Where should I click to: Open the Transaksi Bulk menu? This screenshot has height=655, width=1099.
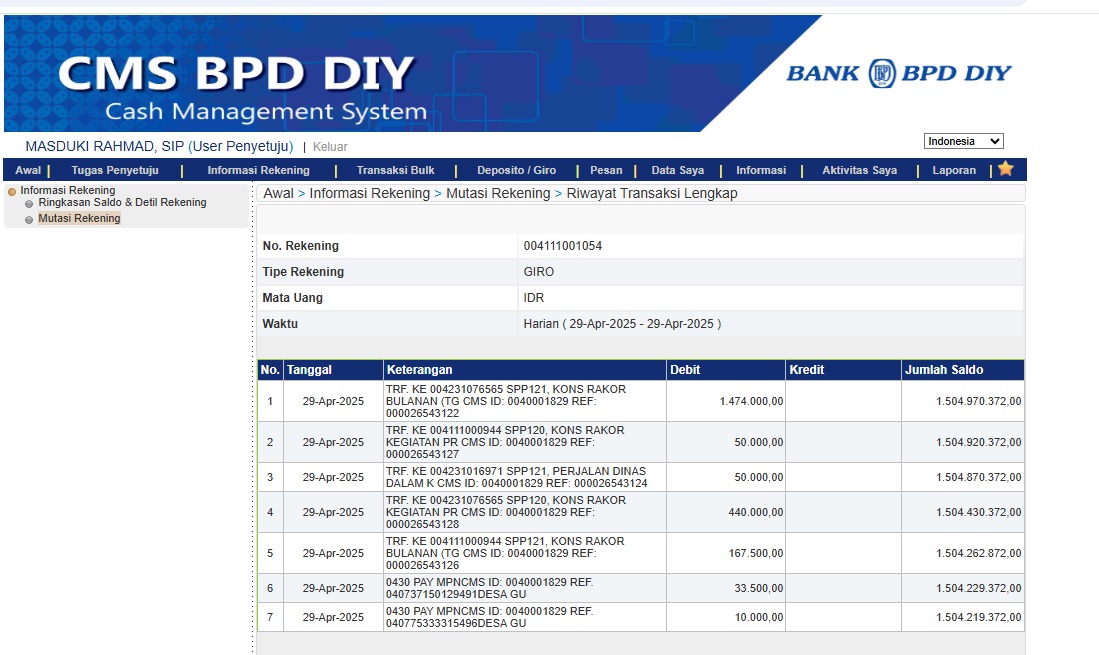[x=395, y=170]
